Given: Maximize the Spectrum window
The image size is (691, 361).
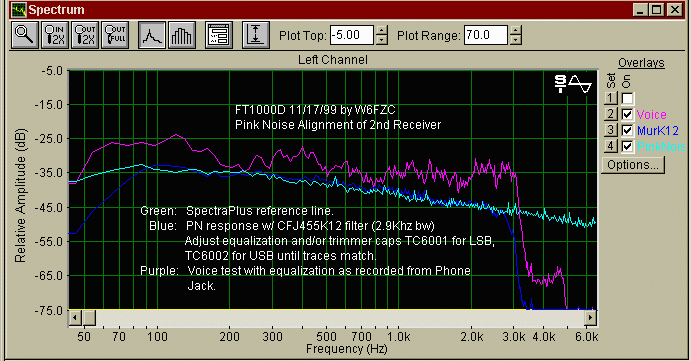Looking at the screenshot, I should pyautogui.click(x=657, y=10).
